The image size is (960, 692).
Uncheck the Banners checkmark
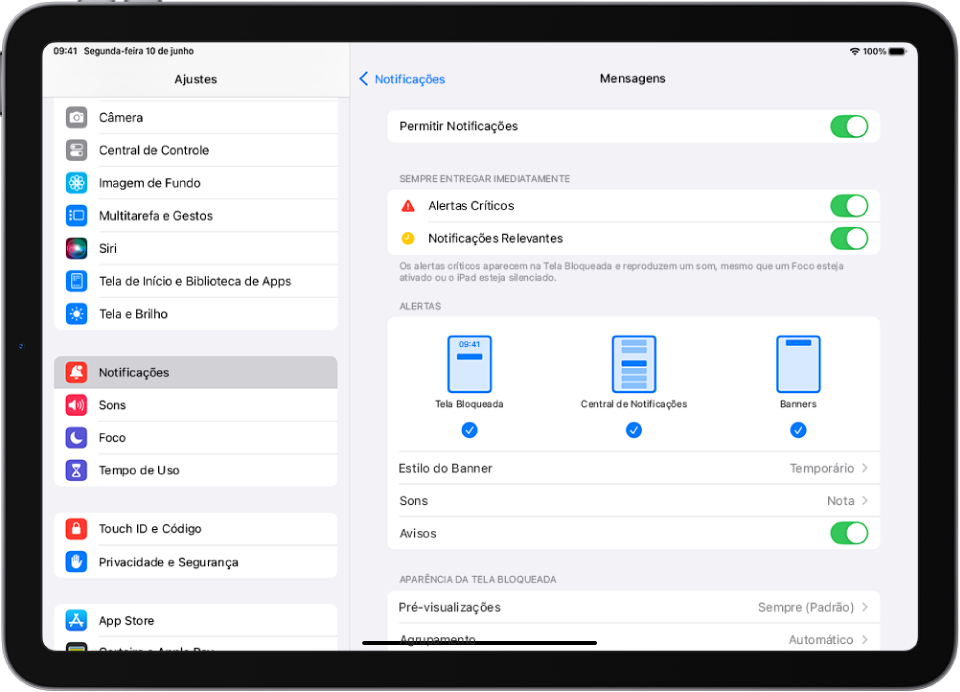[x=798, y=431]
